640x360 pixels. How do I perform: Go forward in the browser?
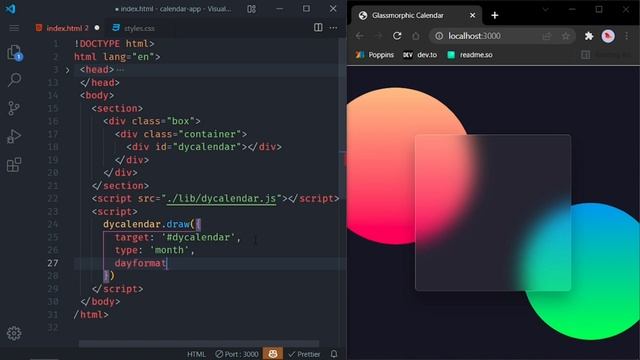point(378,36)
